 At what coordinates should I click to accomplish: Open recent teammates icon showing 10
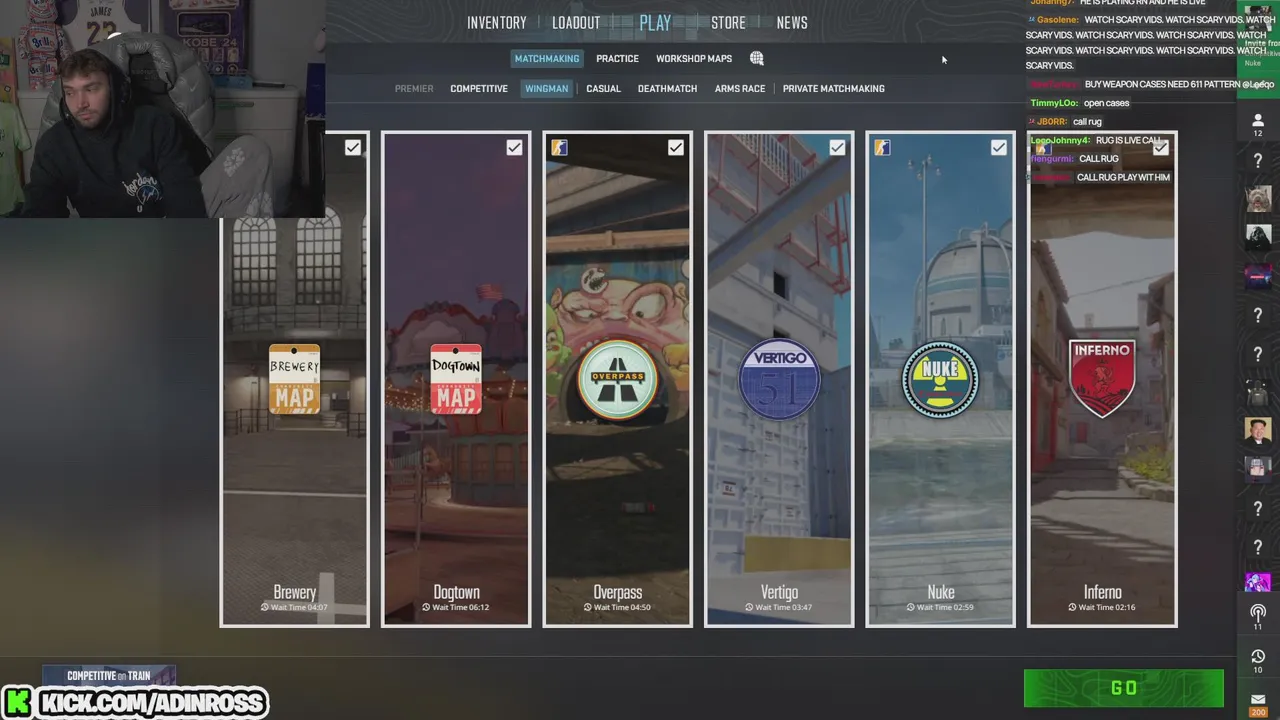(1258, 661)
